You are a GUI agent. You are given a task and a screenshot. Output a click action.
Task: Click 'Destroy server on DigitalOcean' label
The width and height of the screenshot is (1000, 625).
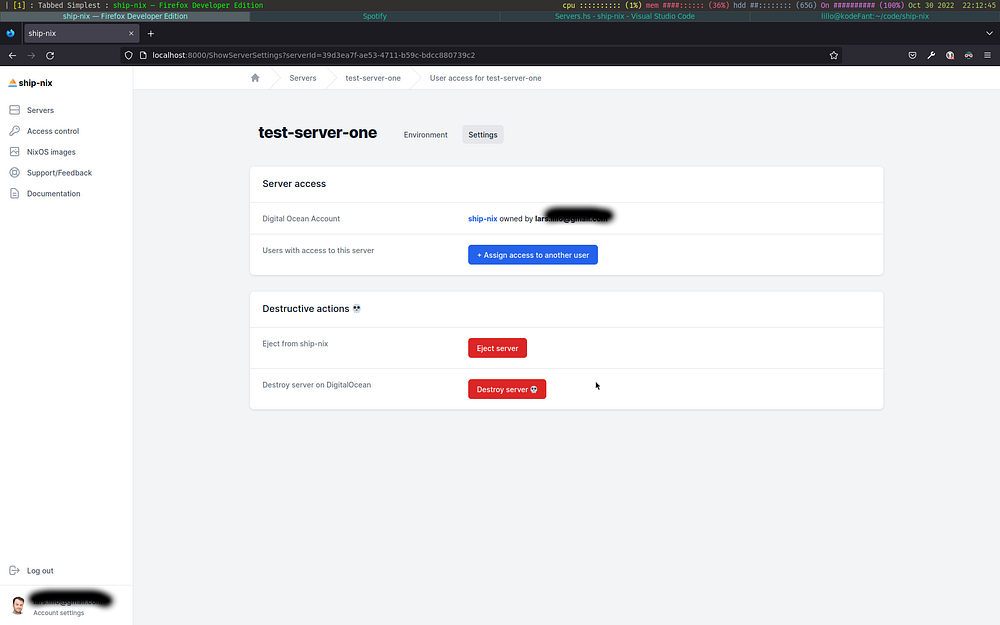pyautogui.click(x=316, y=385)
